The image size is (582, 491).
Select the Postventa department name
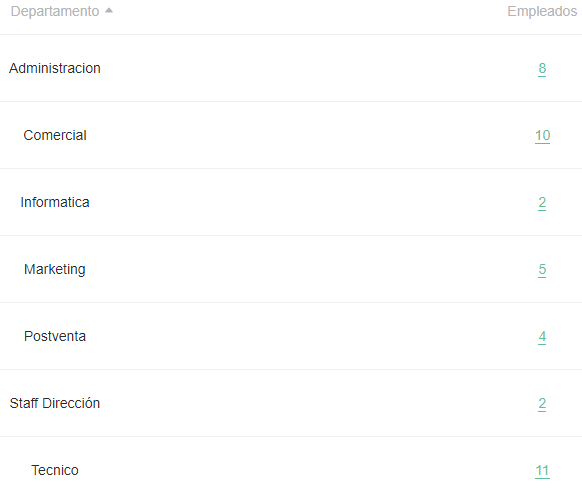click(x=55, y=337)
